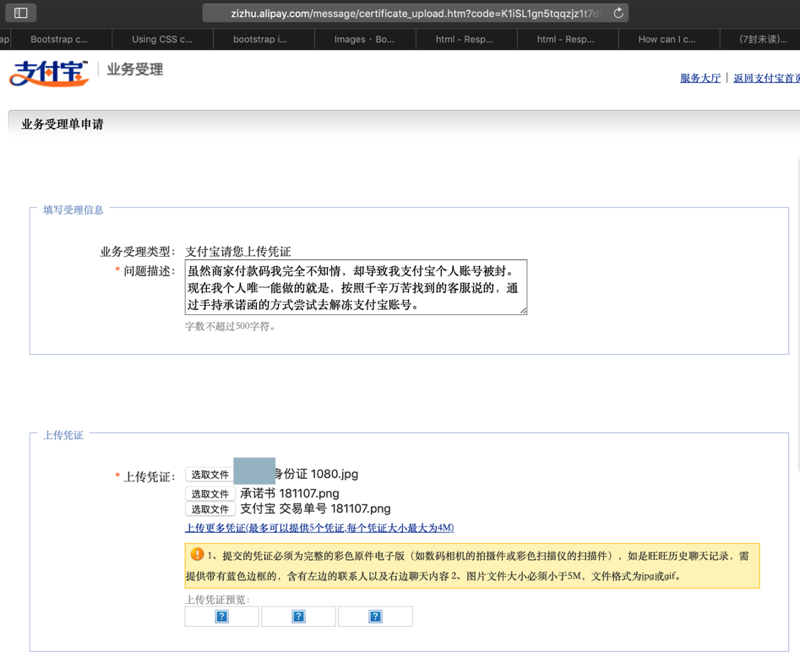
Task: Click 选取文件 button for 支付宝 交易单号 181107.png
Action: (210, 509)
